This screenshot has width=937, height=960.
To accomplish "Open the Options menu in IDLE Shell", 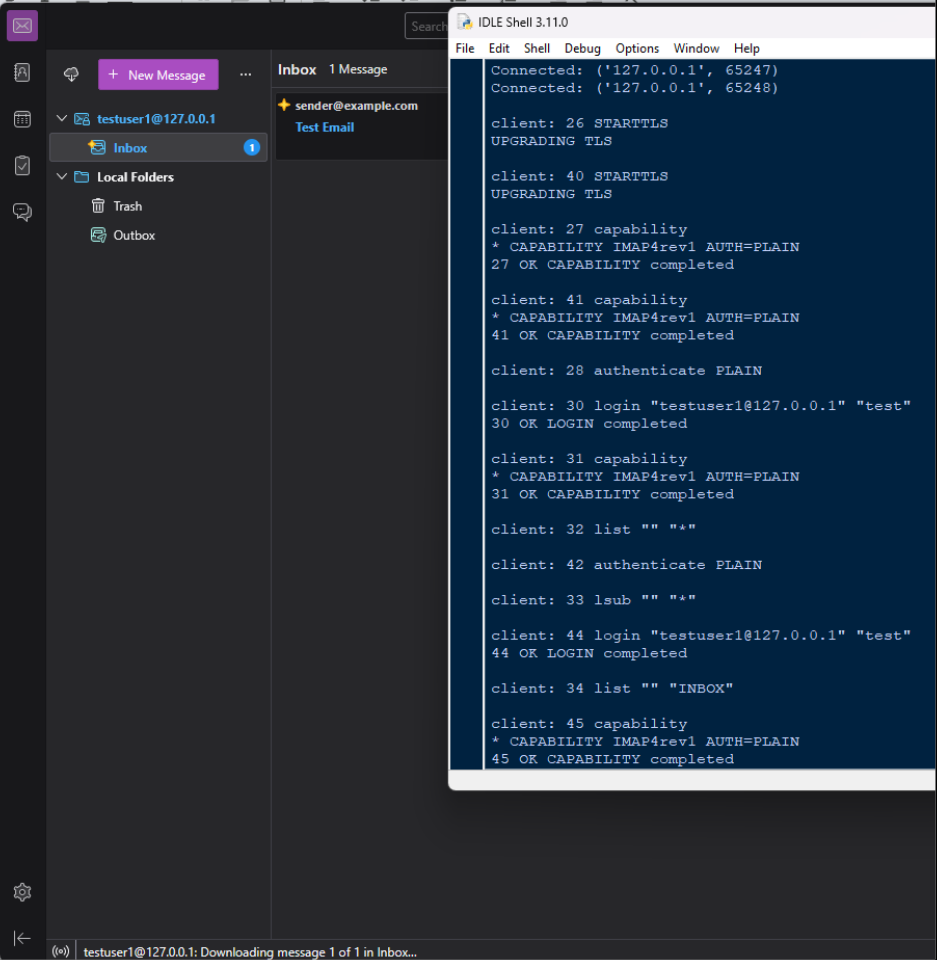I will coord(638,48).
